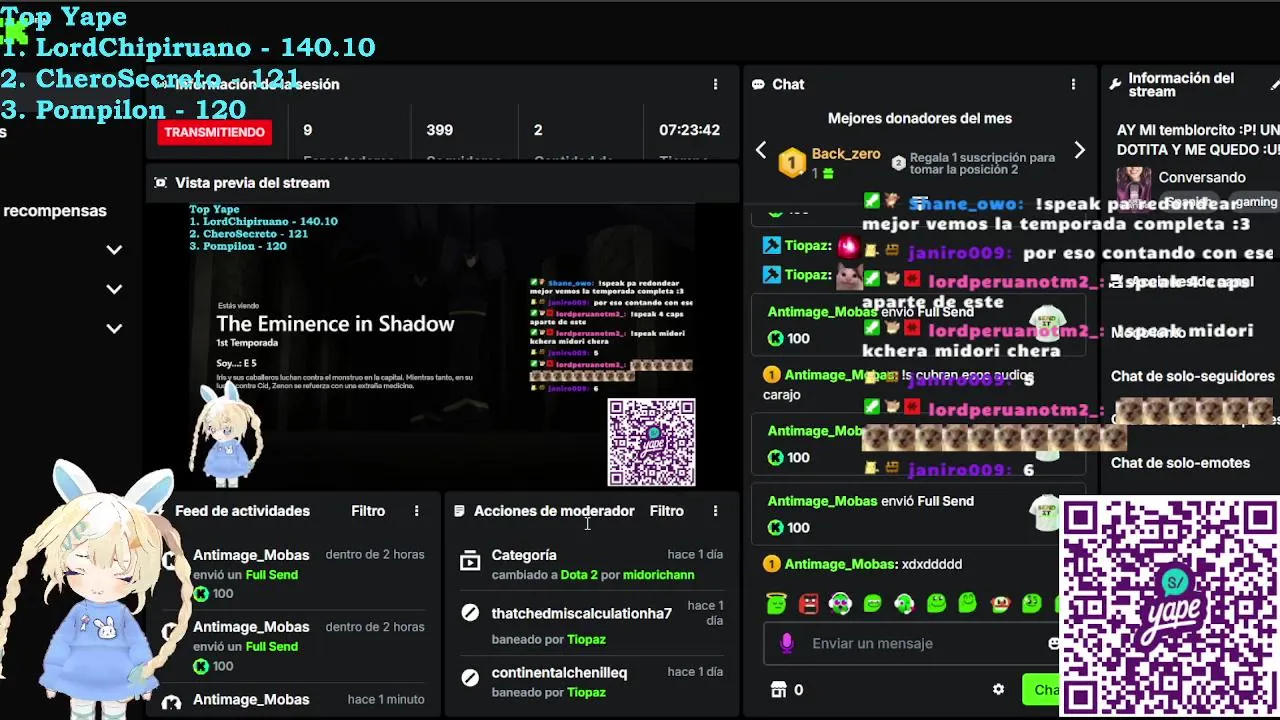
Task: Click the TRANSMITIENDO live status badge
Action: coord(214,132)
